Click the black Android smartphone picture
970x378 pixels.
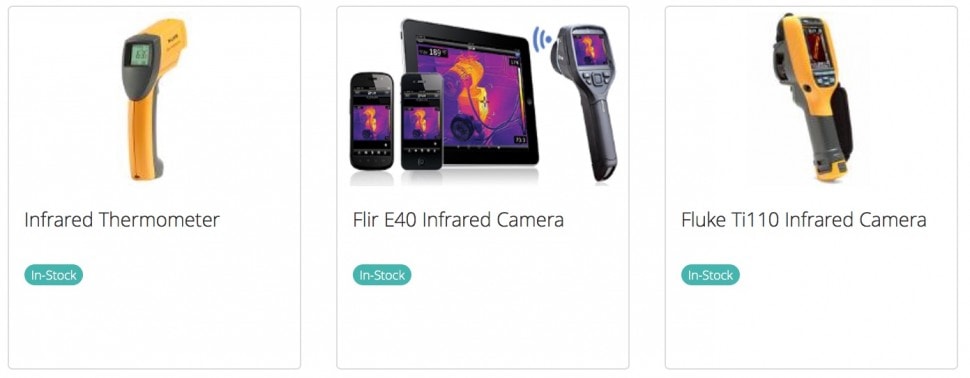372,121
